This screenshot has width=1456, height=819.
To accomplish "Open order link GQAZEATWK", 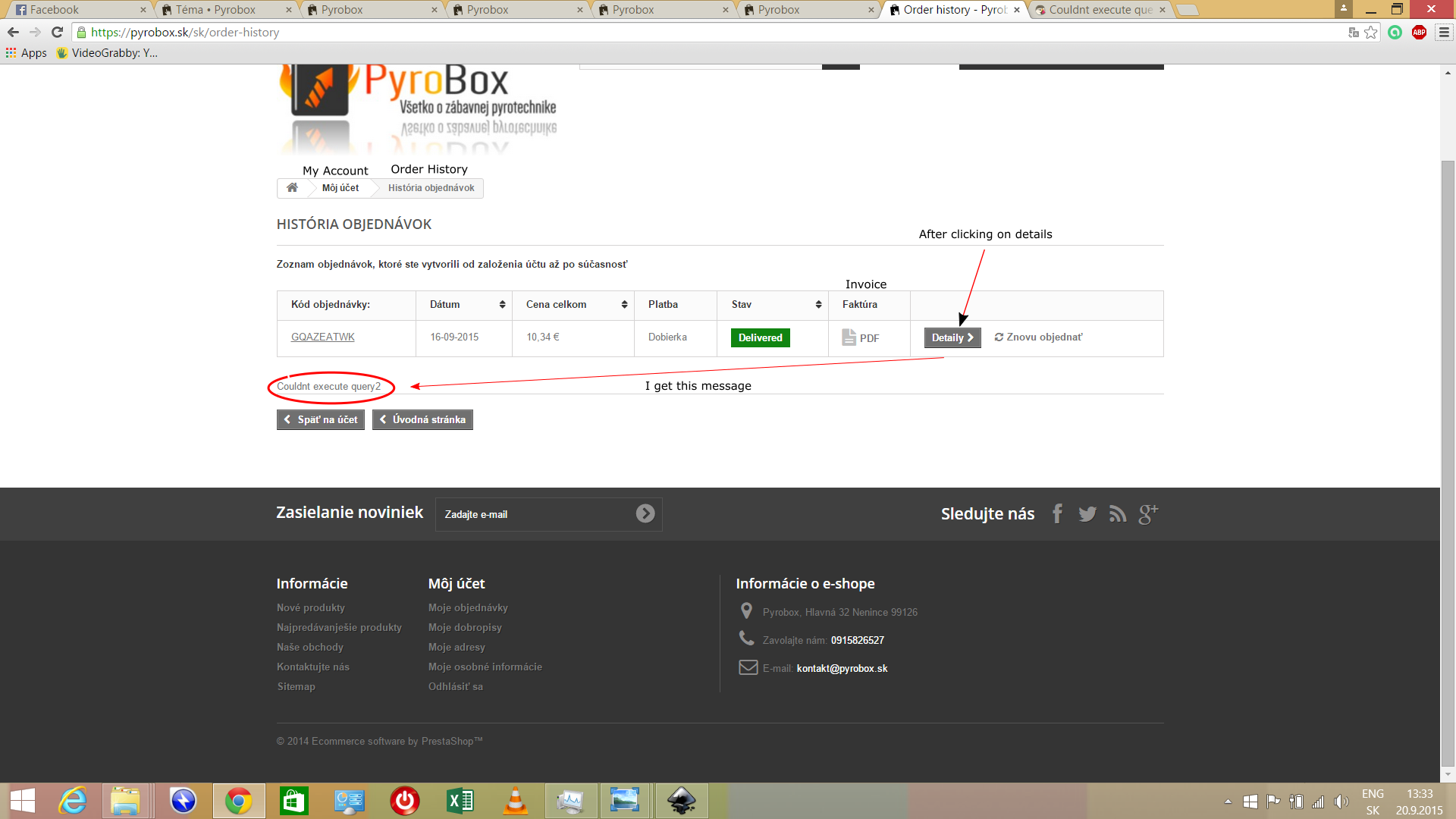I will click(323, 337).
